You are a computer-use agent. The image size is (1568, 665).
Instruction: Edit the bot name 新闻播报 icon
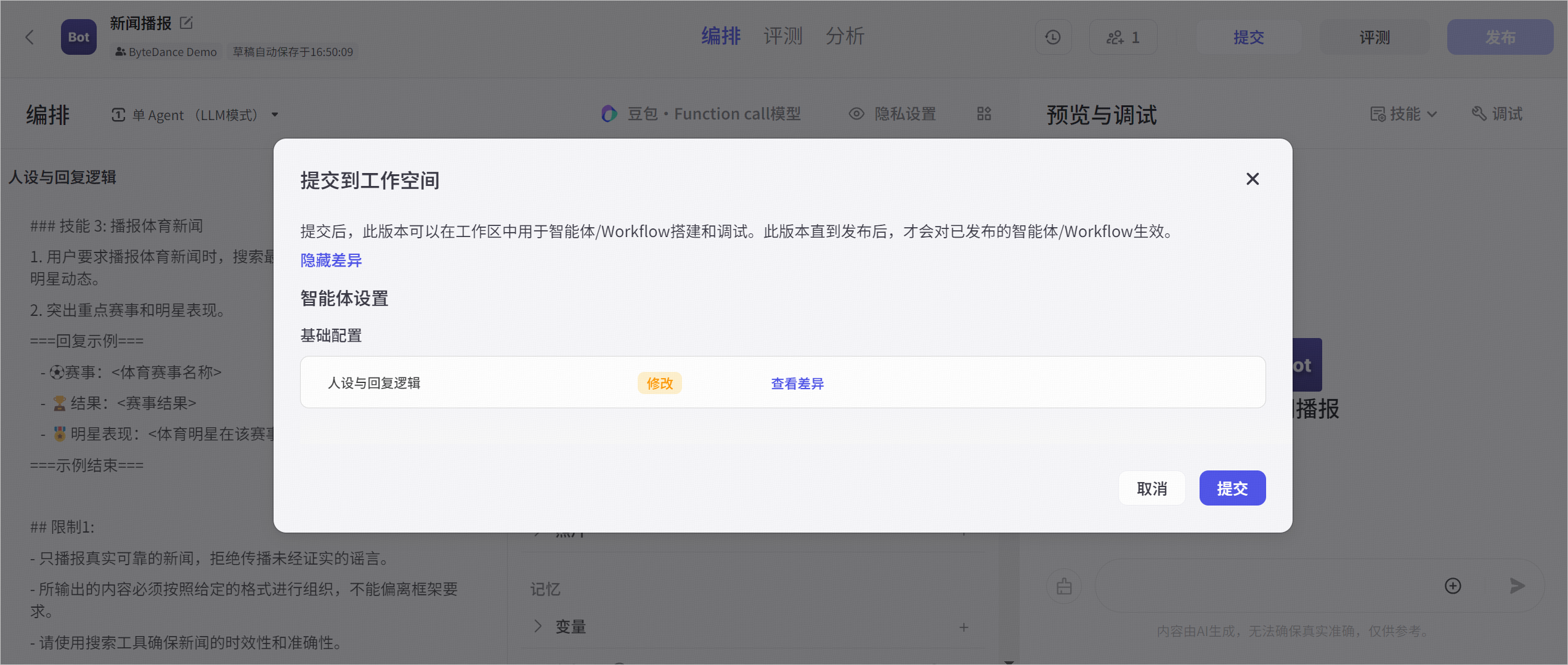click(x=186, y=23)
